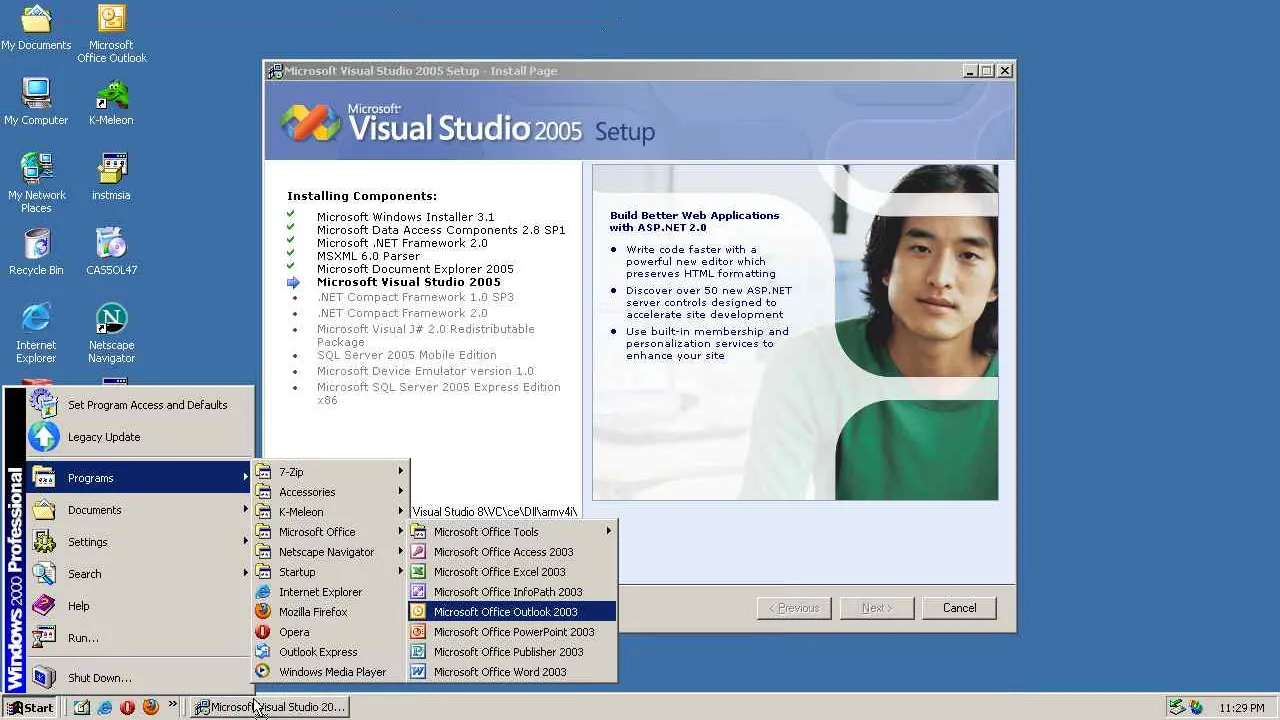Screen dimensions: 1280x720
Task: Minimize the Visual Studio Setup window
Action: pyautogui.click(x=969, y=71)
